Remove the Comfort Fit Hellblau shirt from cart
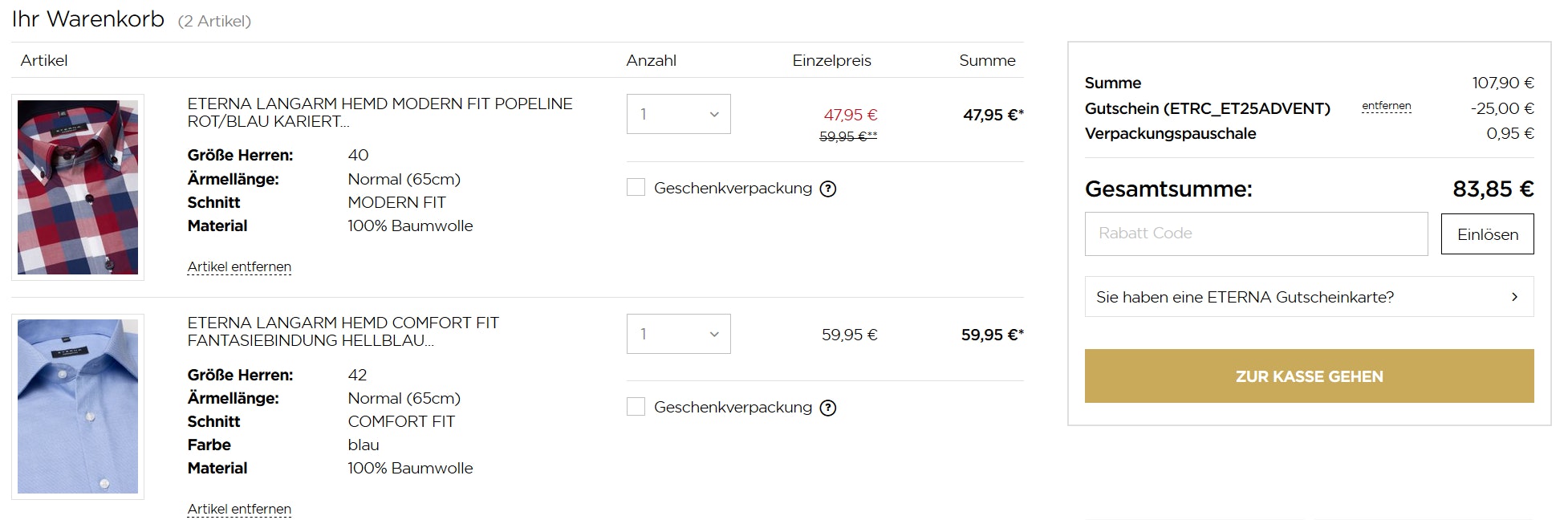The image size is (1568, 520). (x=239, y=509)
